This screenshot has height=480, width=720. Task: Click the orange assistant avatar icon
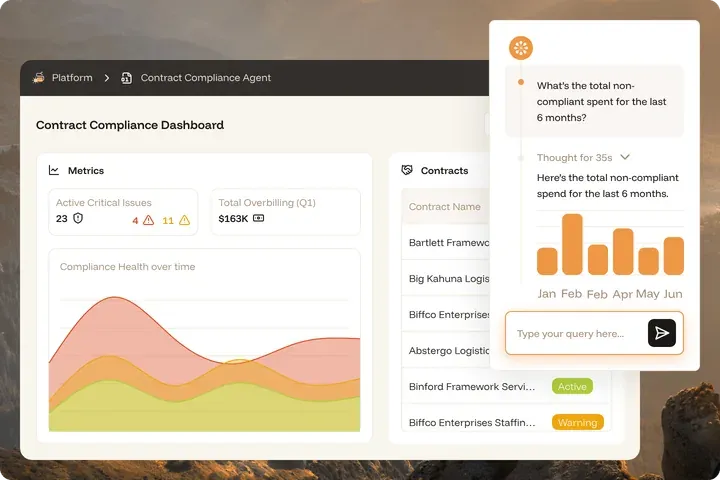[x=521, y=48]
